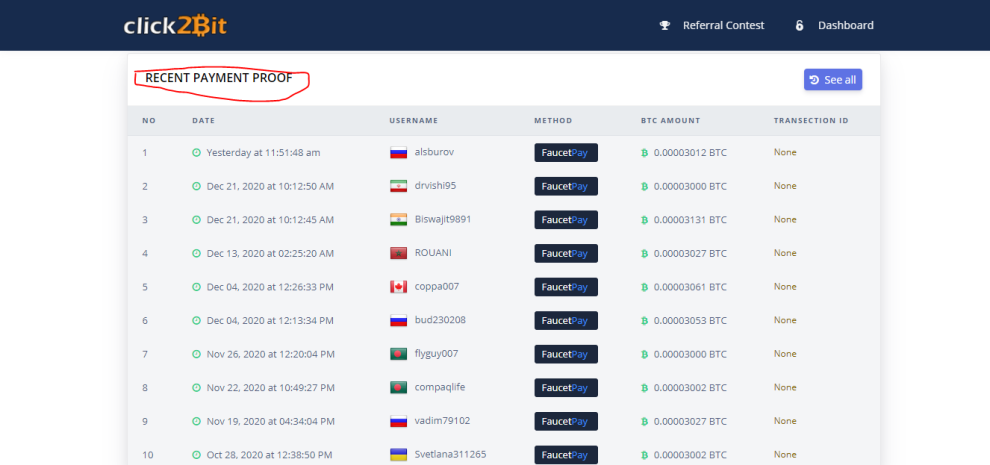Select the username bud230208
990x465 pixels.
pyautogui.click(x=440, y=320)
